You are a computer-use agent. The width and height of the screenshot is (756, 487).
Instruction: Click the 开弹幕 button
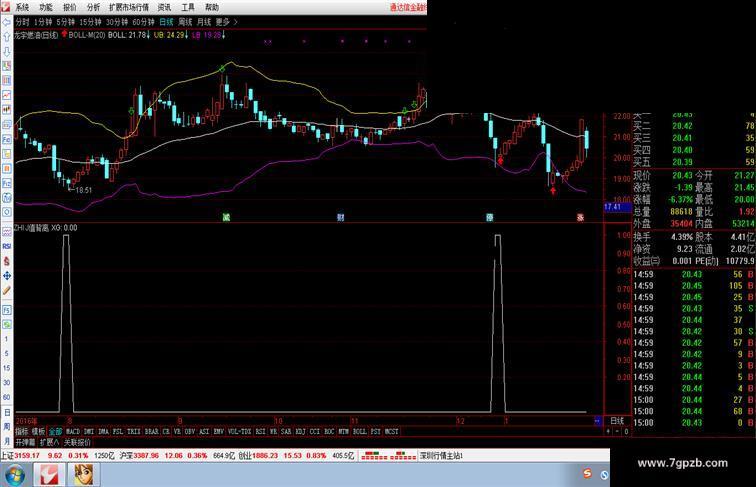click(x=25, y=442)
